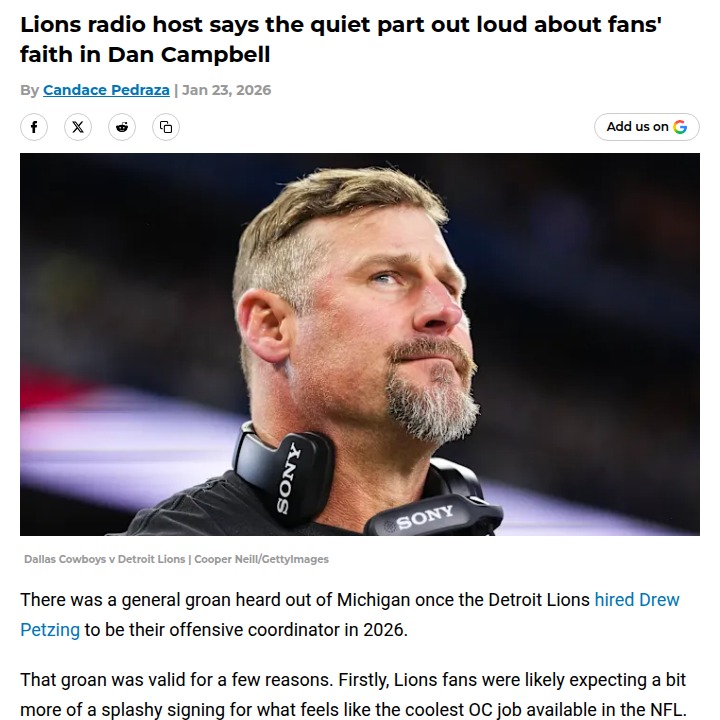720x720 pixels.
Task: Click the Cooper Neill/GettyImages photo credit
Action: [261, 559]
